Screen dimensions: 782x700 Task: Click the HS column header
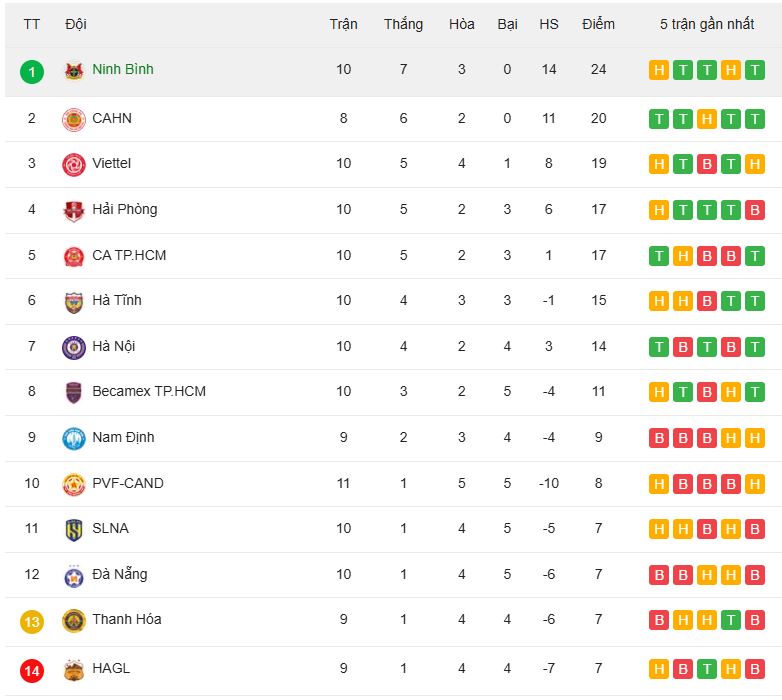[549, 24]
